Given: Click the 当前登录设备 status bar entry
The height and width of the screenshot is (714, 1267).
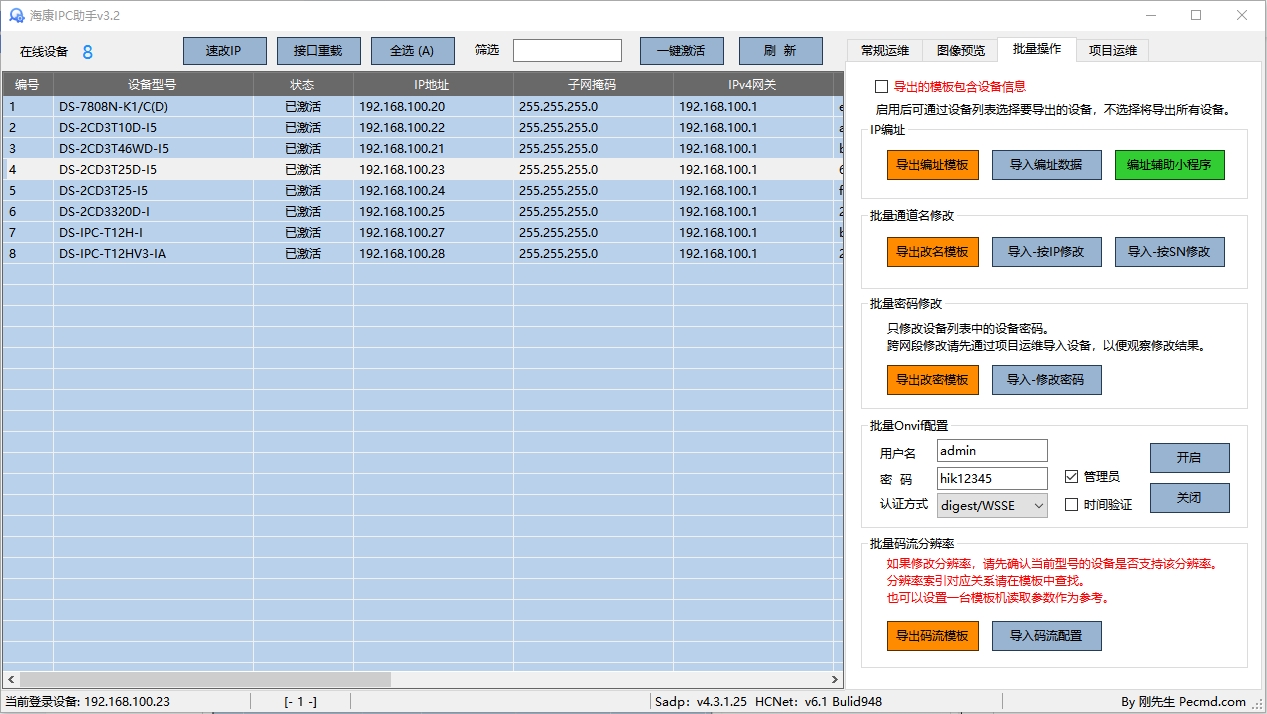Looking at the screenshot, I should click(x=88, y=702).
